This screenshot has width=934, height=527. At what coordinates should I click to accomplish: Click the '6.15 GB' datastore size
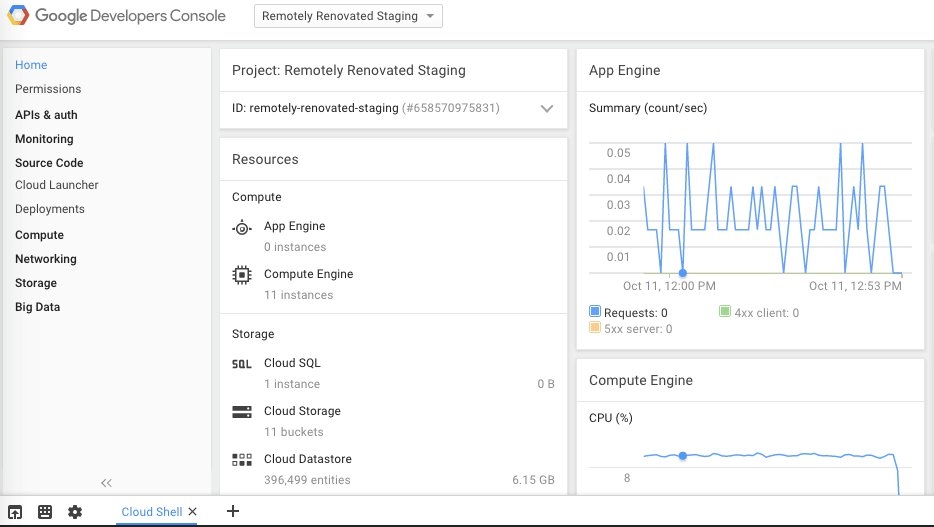533,479
